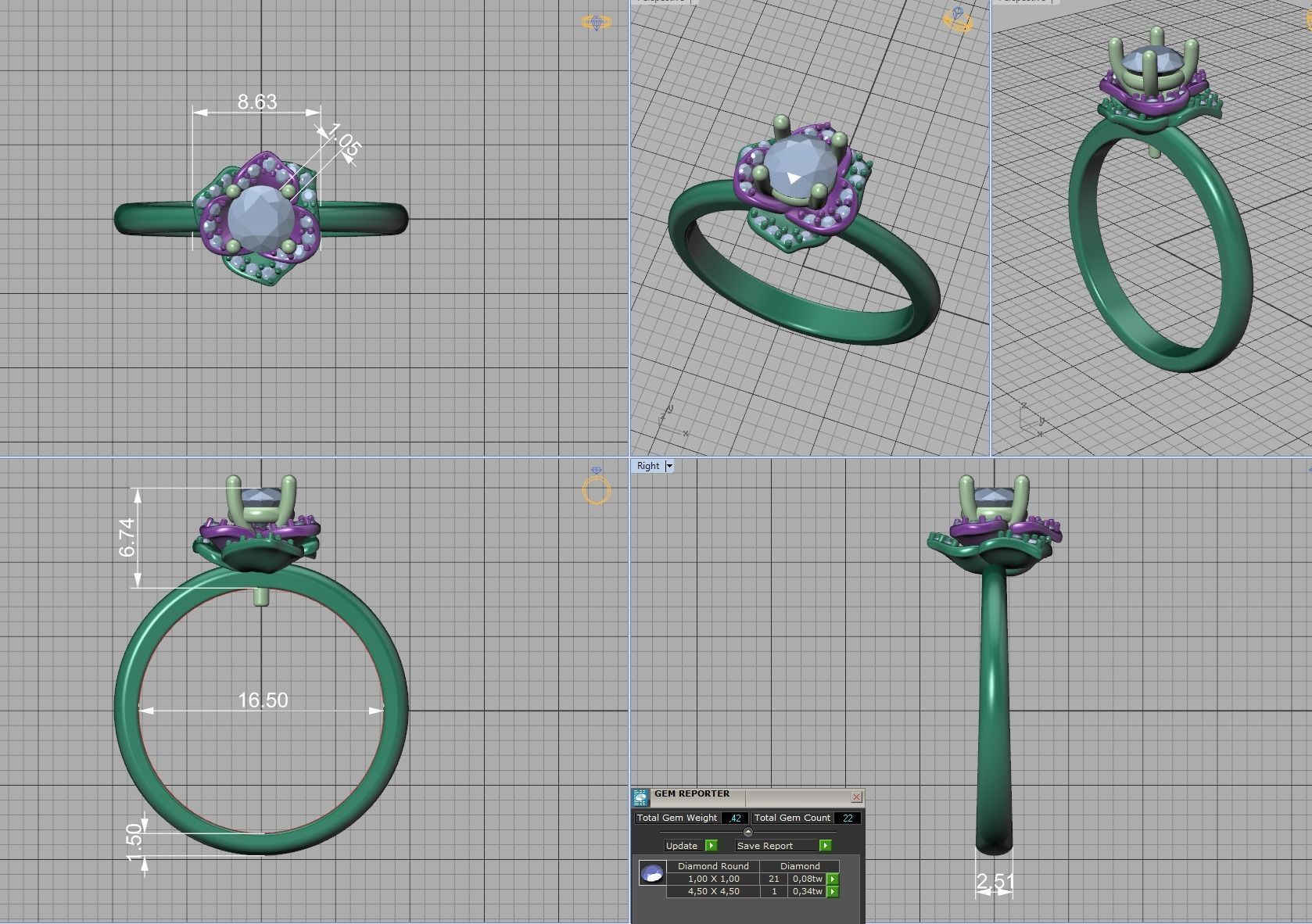The image size is (1312, 924).
Task: Click the Update label button
Action: point(682,846)
